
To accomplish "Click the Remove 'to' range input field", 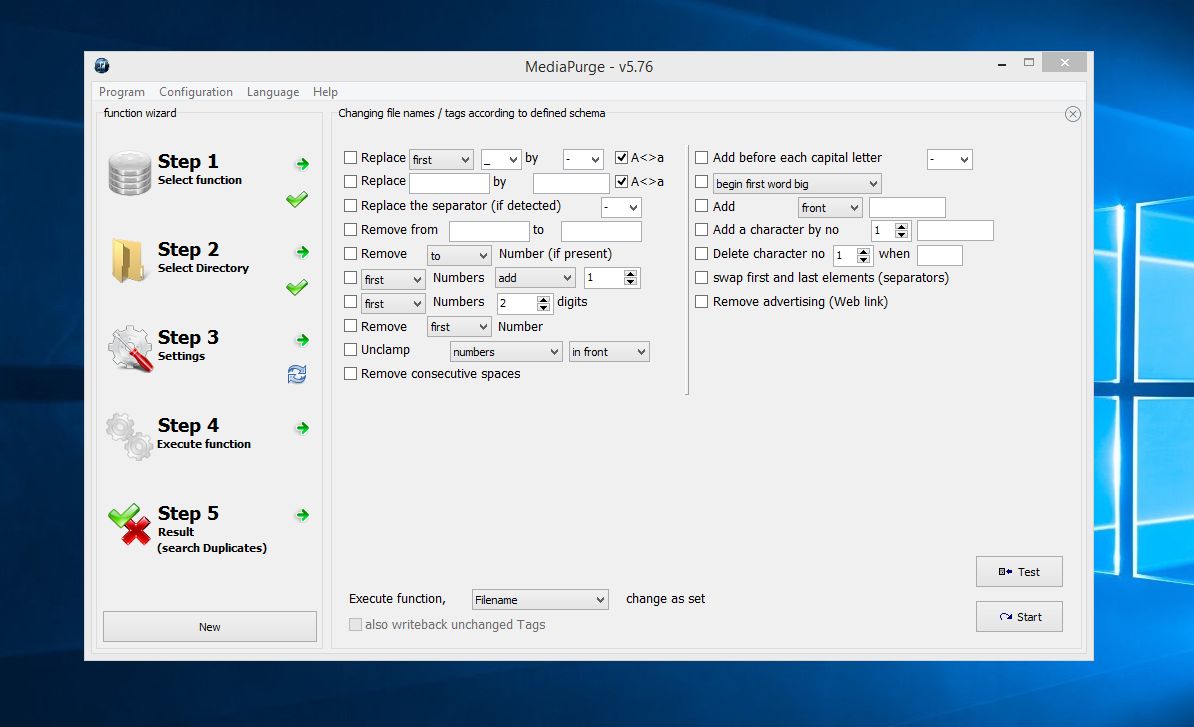I will pos(602,231).
